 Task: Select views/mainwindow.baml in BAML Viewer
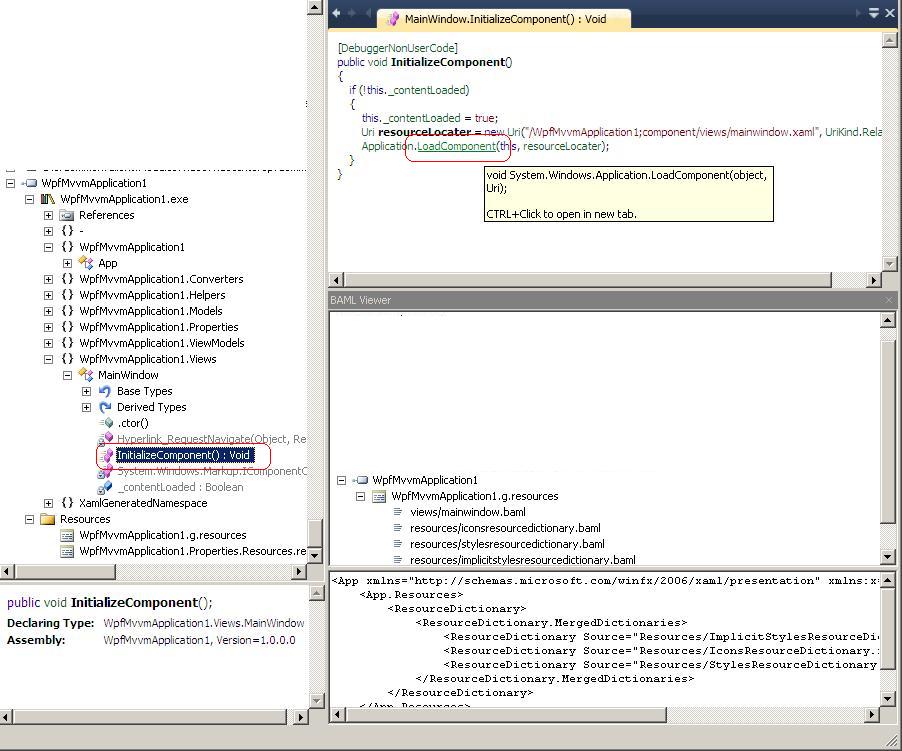click(x=467, y=512)
